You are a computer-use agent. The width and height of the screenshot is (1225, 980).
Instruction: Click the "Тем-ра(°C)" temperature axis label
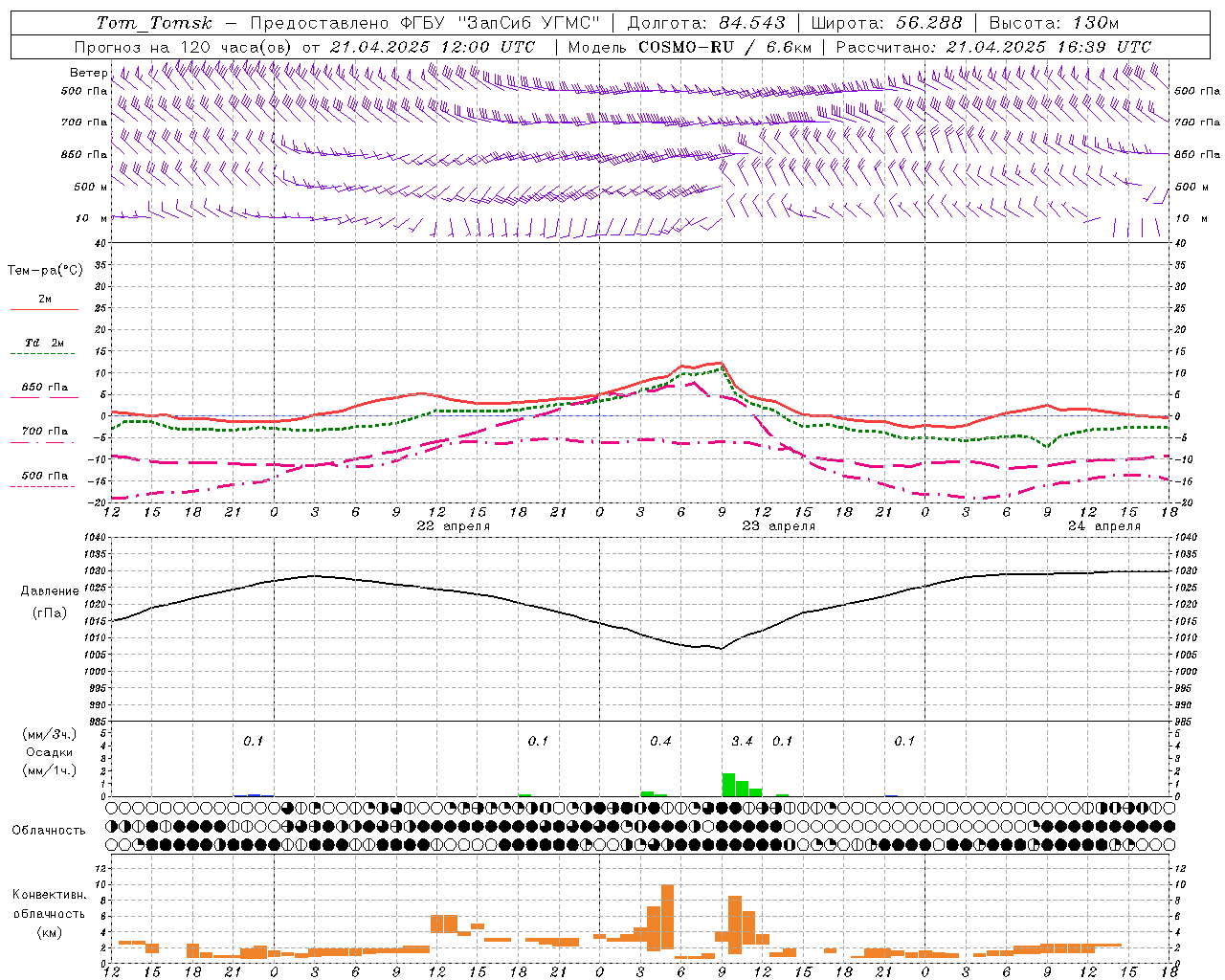tap(45, 271)
